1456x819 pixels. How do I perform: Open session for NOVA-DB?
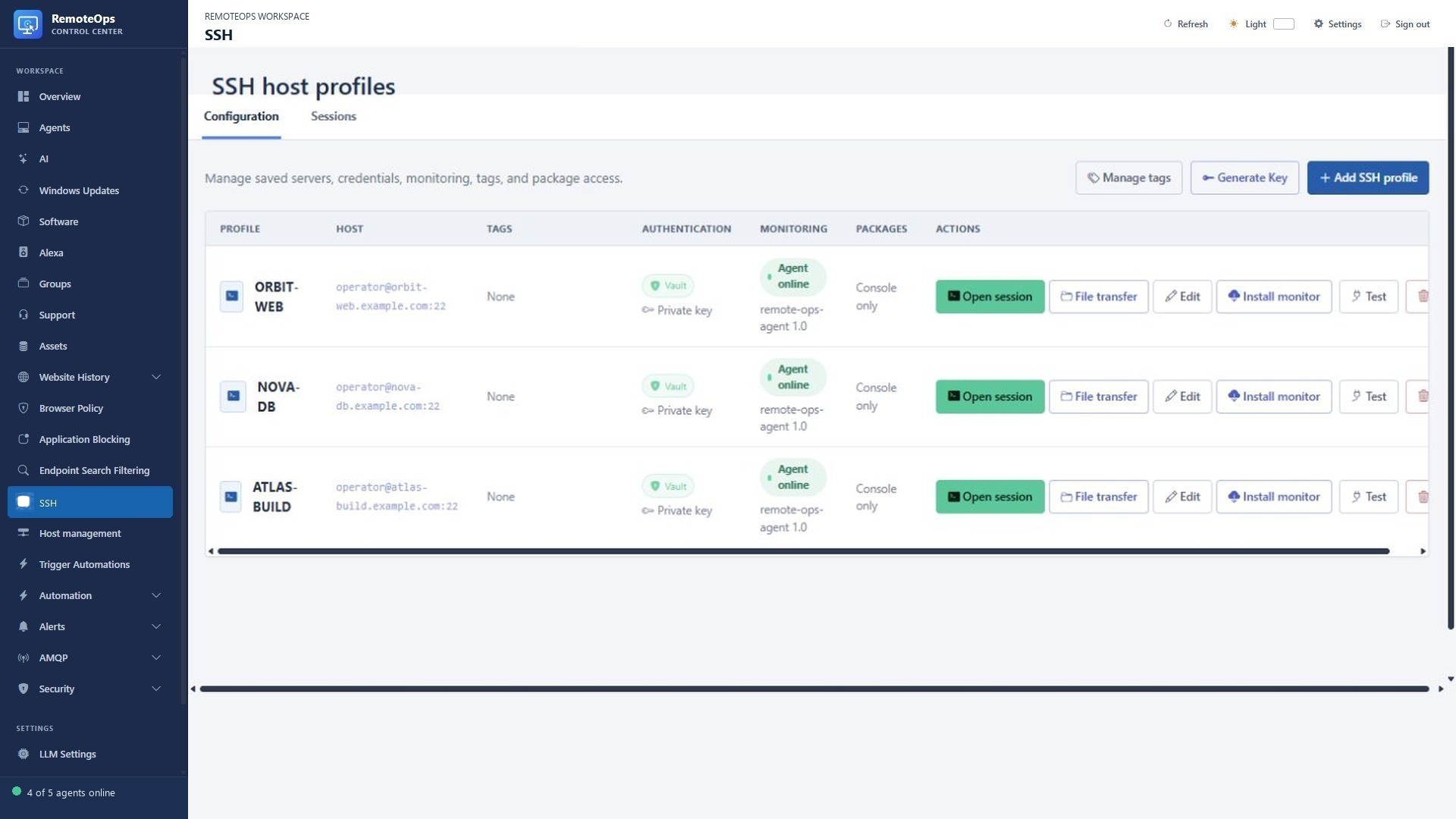point(990,397)
